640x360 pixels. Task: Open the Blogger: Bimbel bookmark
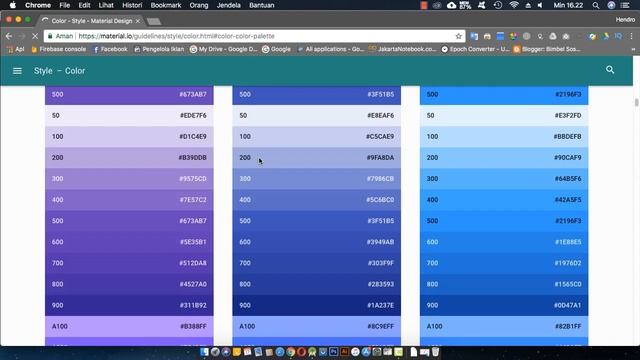click(547, 49)
